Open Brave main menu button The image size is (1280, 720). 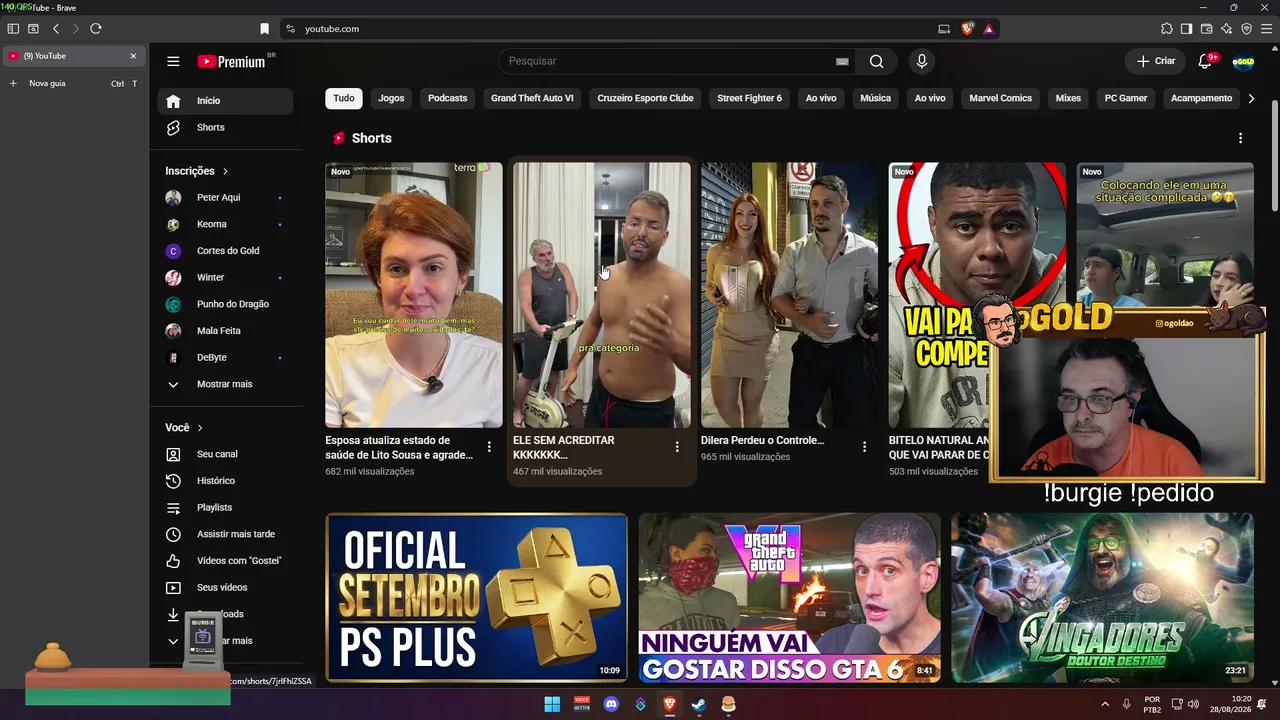(1266, 29)
